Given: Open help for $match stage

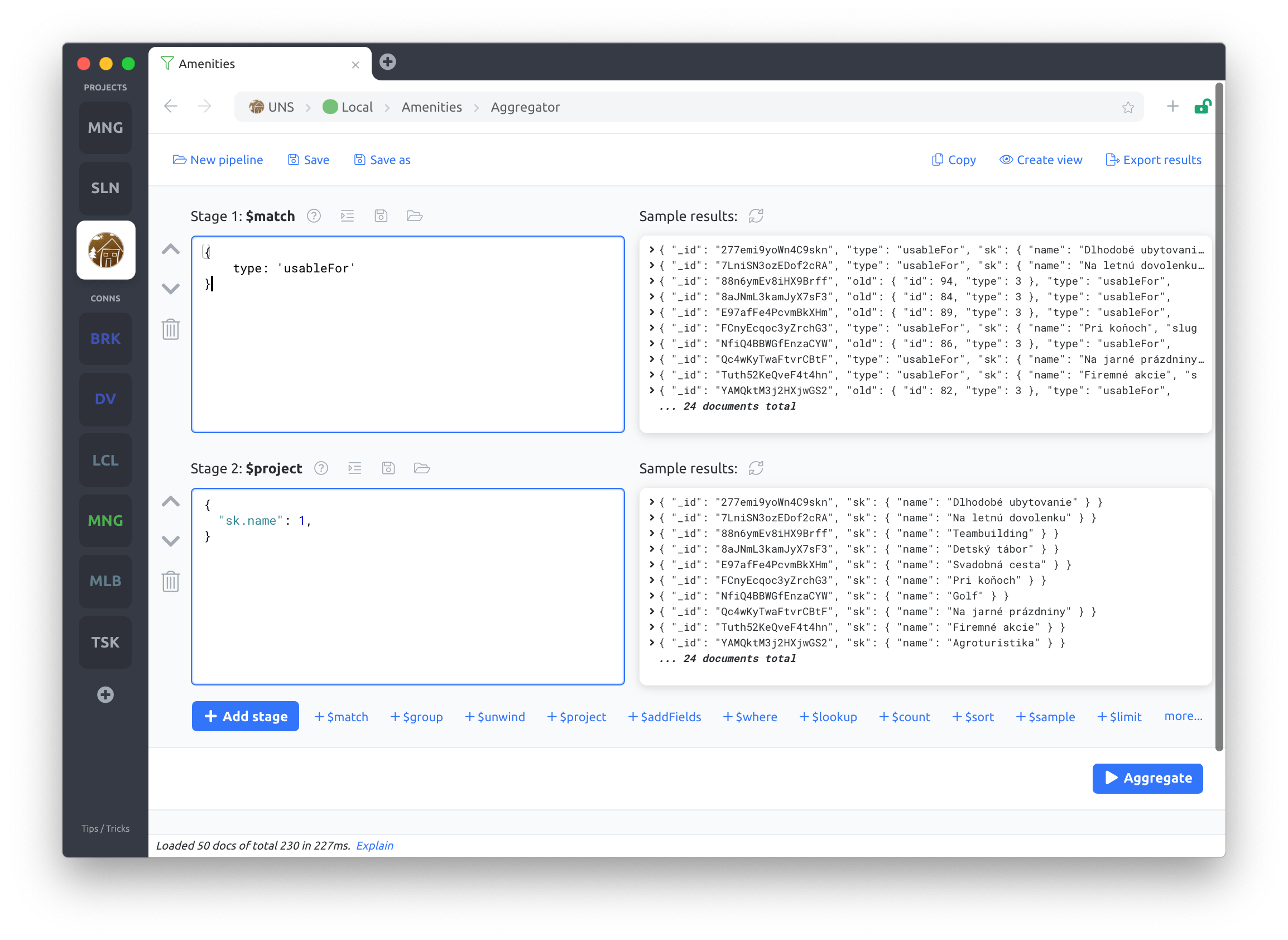Looking at the screenshot, I should [x=314, y=216].
